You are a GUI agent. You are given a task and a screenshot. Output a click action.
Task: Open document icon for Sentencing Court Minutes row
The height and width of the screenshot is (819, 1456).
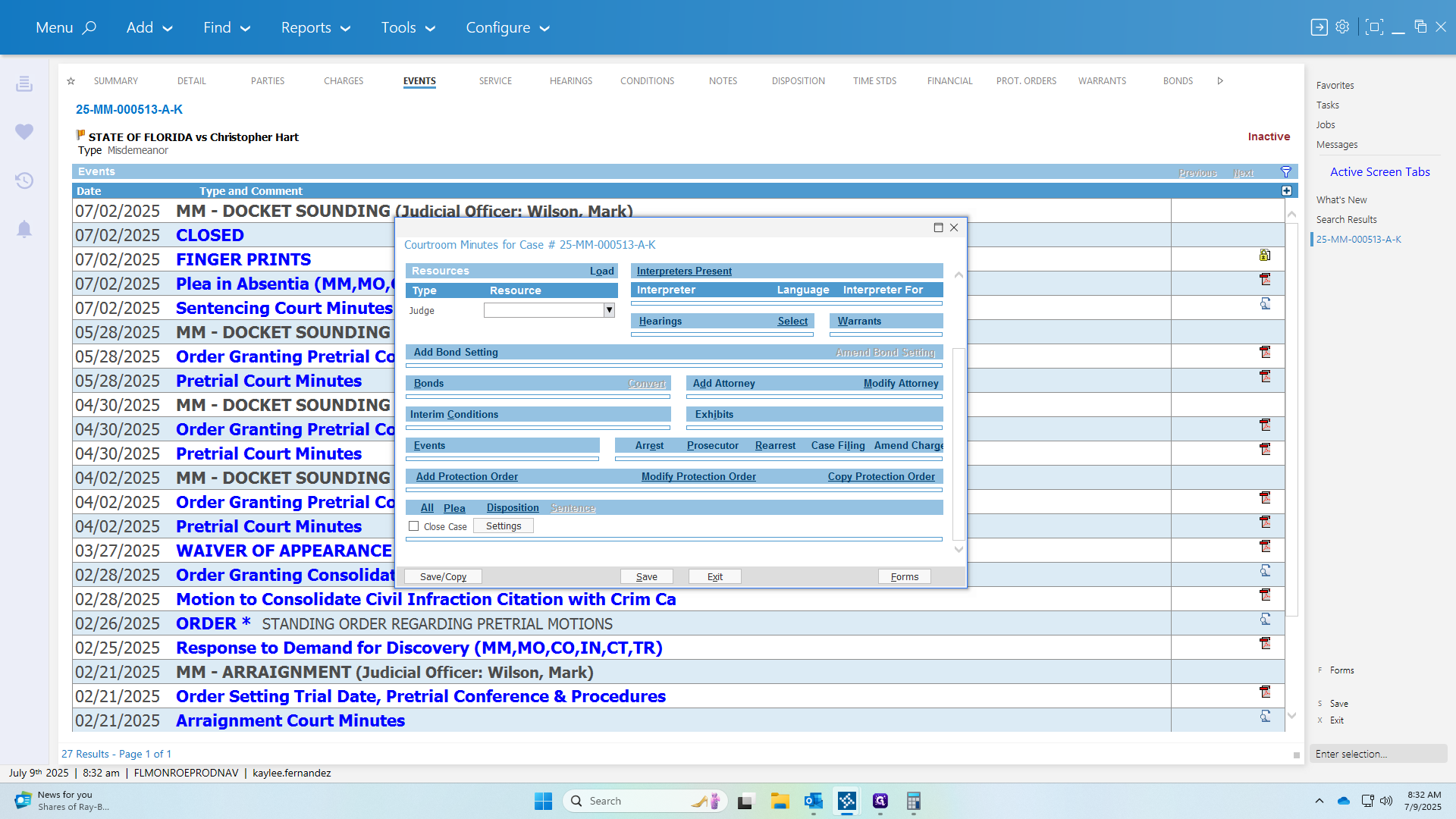pos(1265,304)
